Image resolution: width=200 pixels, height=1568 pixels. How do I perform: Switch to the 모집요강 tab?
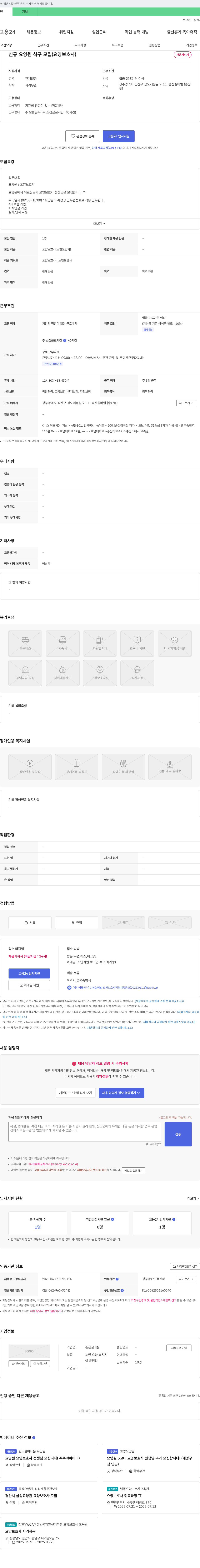(6, 45)
